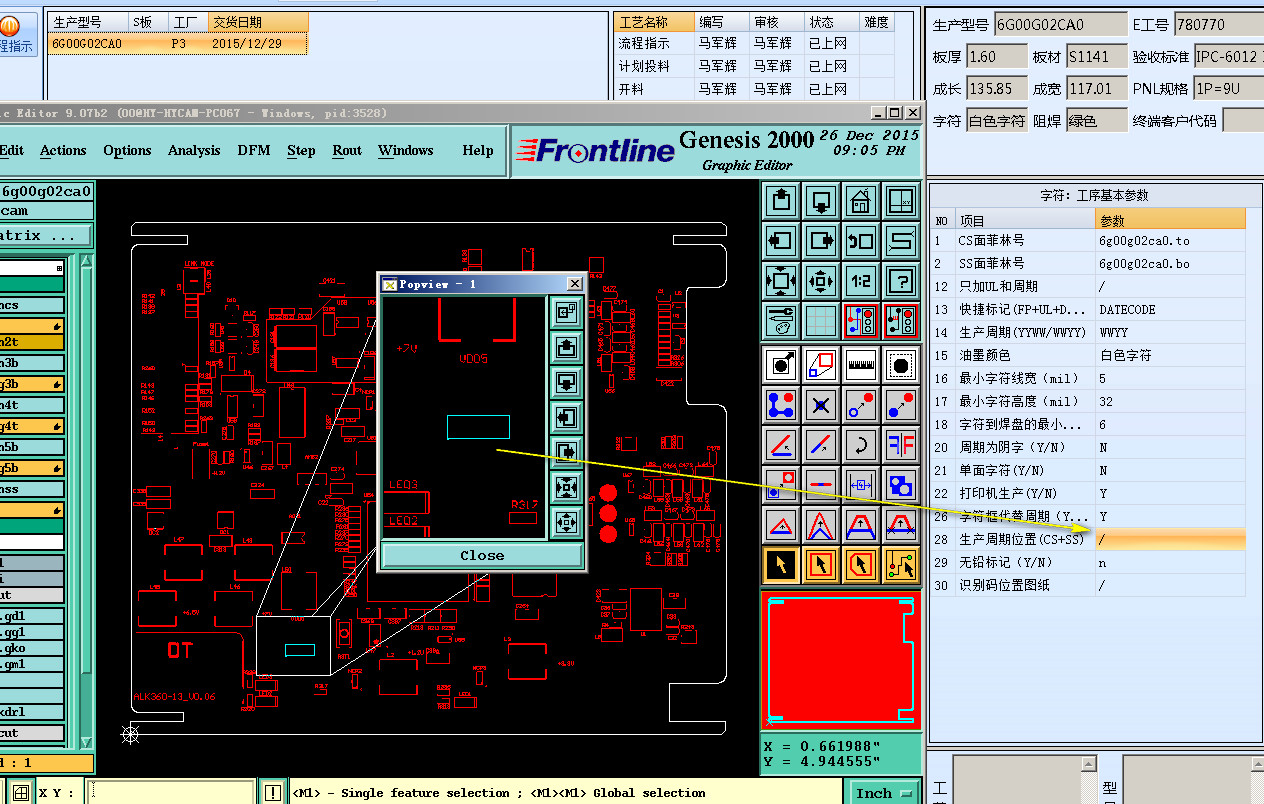Screen dimensions: 1264x804
Task: Click the pan up arrow icon
Action: (x=780, y=200)
